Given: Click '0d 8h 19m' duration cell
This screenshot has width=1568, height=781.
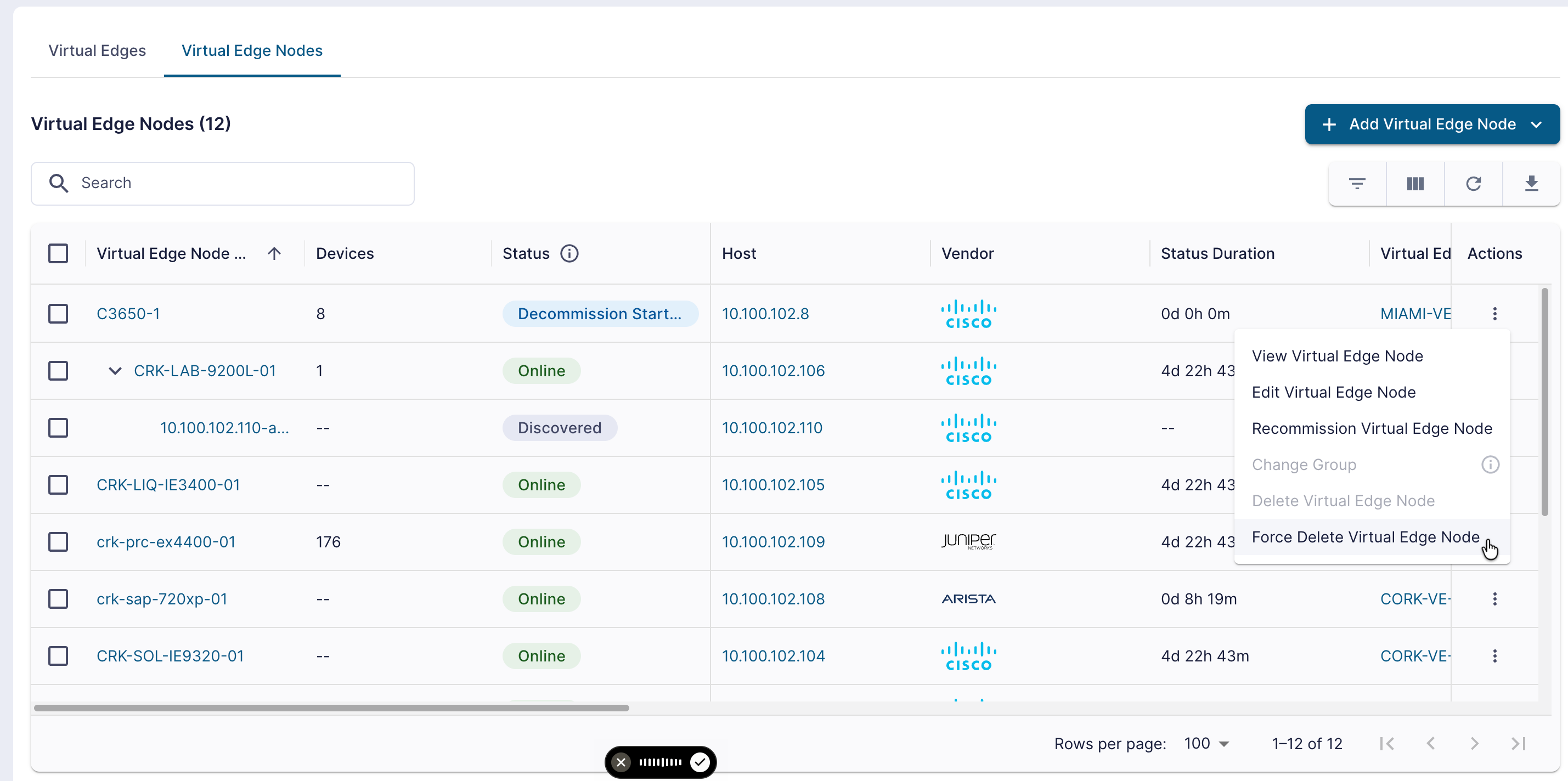Looking at the screenshot, I should (1199, 599).
